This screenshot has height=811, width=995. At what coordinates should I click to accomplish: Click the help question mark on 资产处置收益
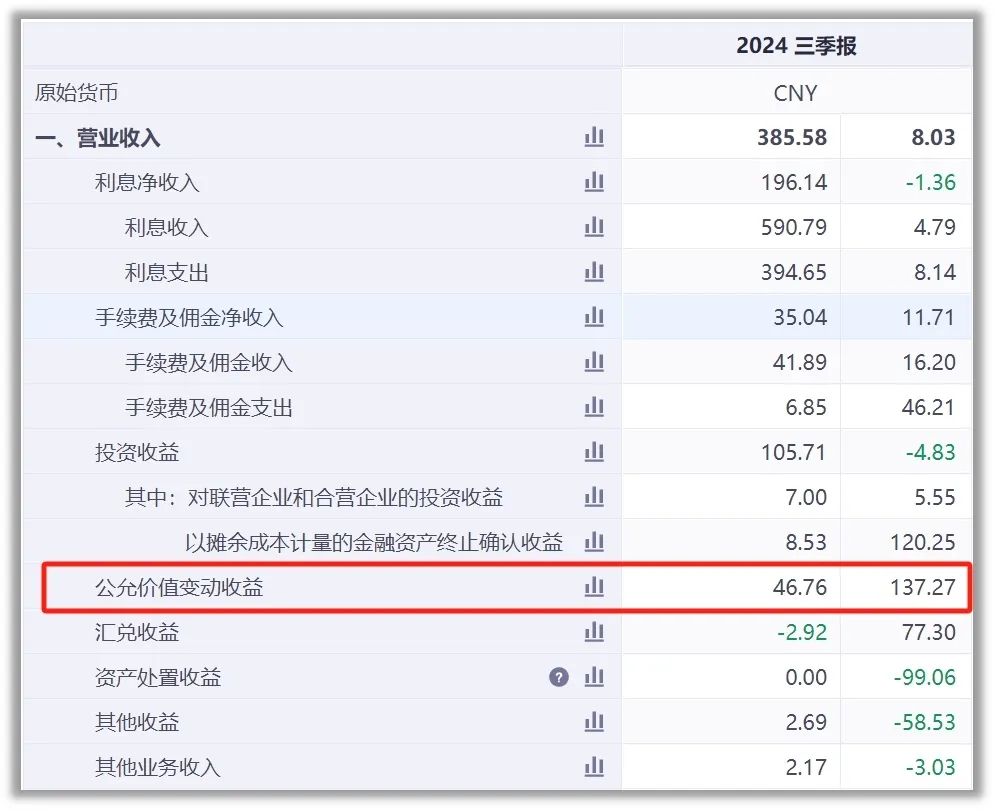(x=559, y=677)
